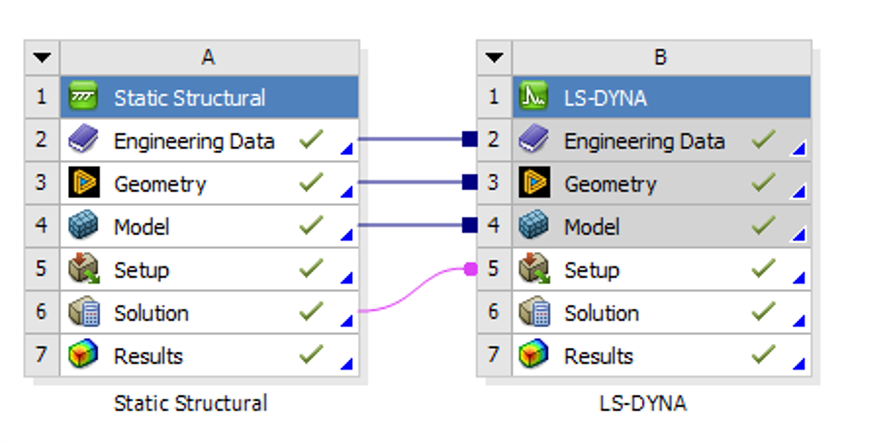Open quick-help triangle on B Setup
Viewport: 887px width, 443px height.
coord(799,278)
